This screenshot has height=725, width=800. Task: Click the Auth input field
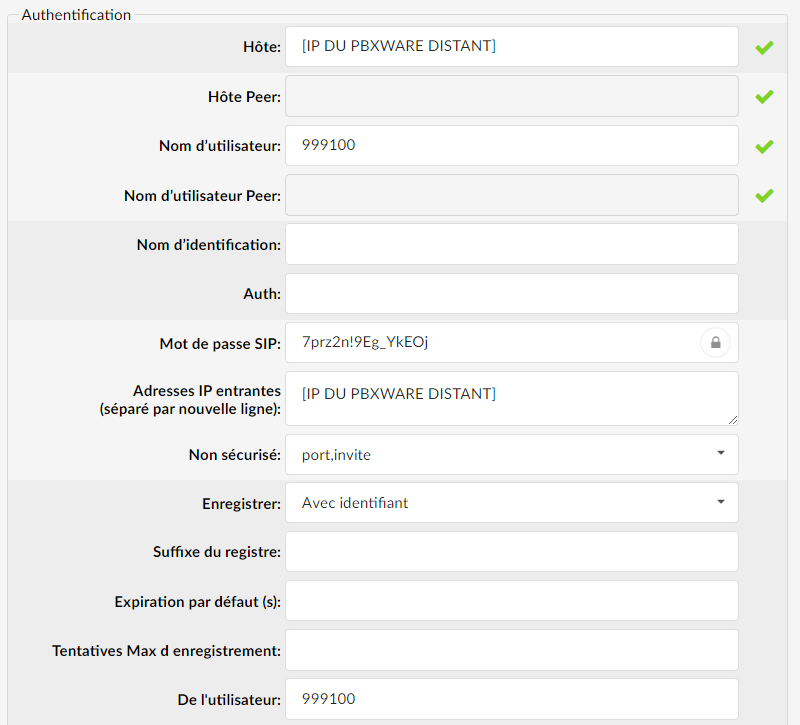(512, 293)
